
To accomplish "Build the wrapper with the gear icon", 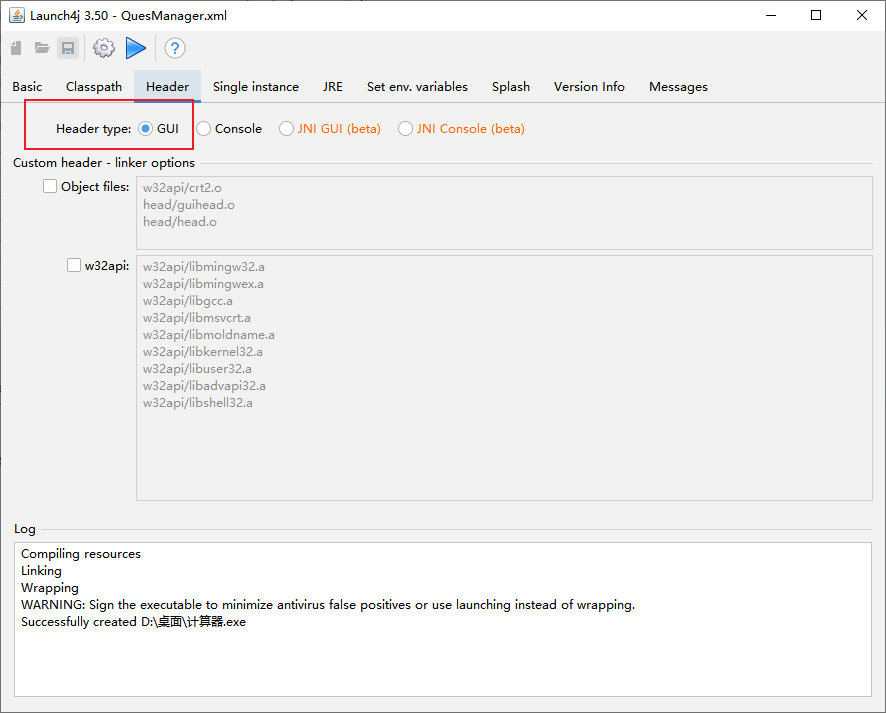I will 103,48.
